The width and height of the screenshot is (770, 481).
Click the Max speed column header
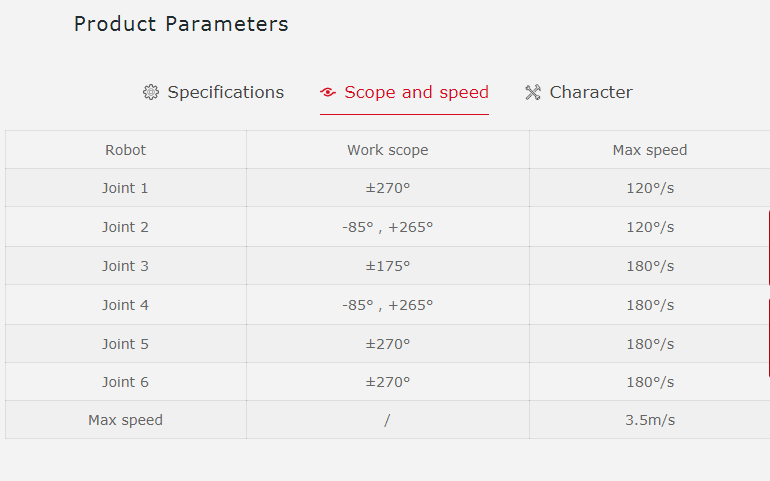click(649, 150)
